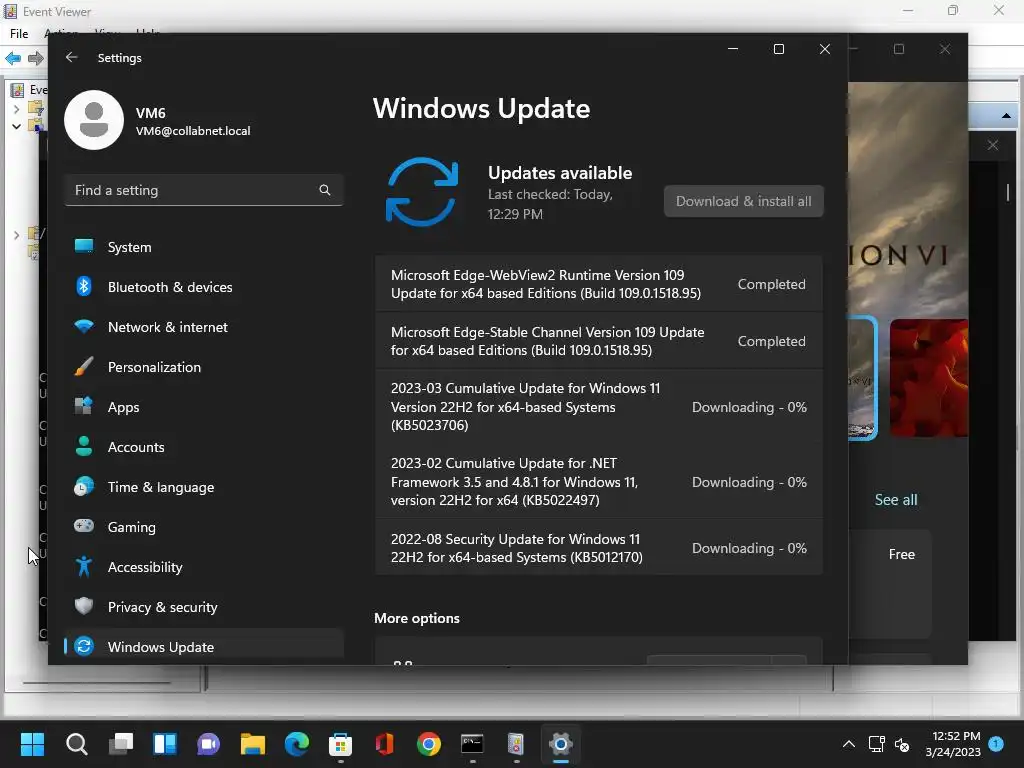Open File Explorer from taskbar
1024x768 pixels.
point(253,744)
